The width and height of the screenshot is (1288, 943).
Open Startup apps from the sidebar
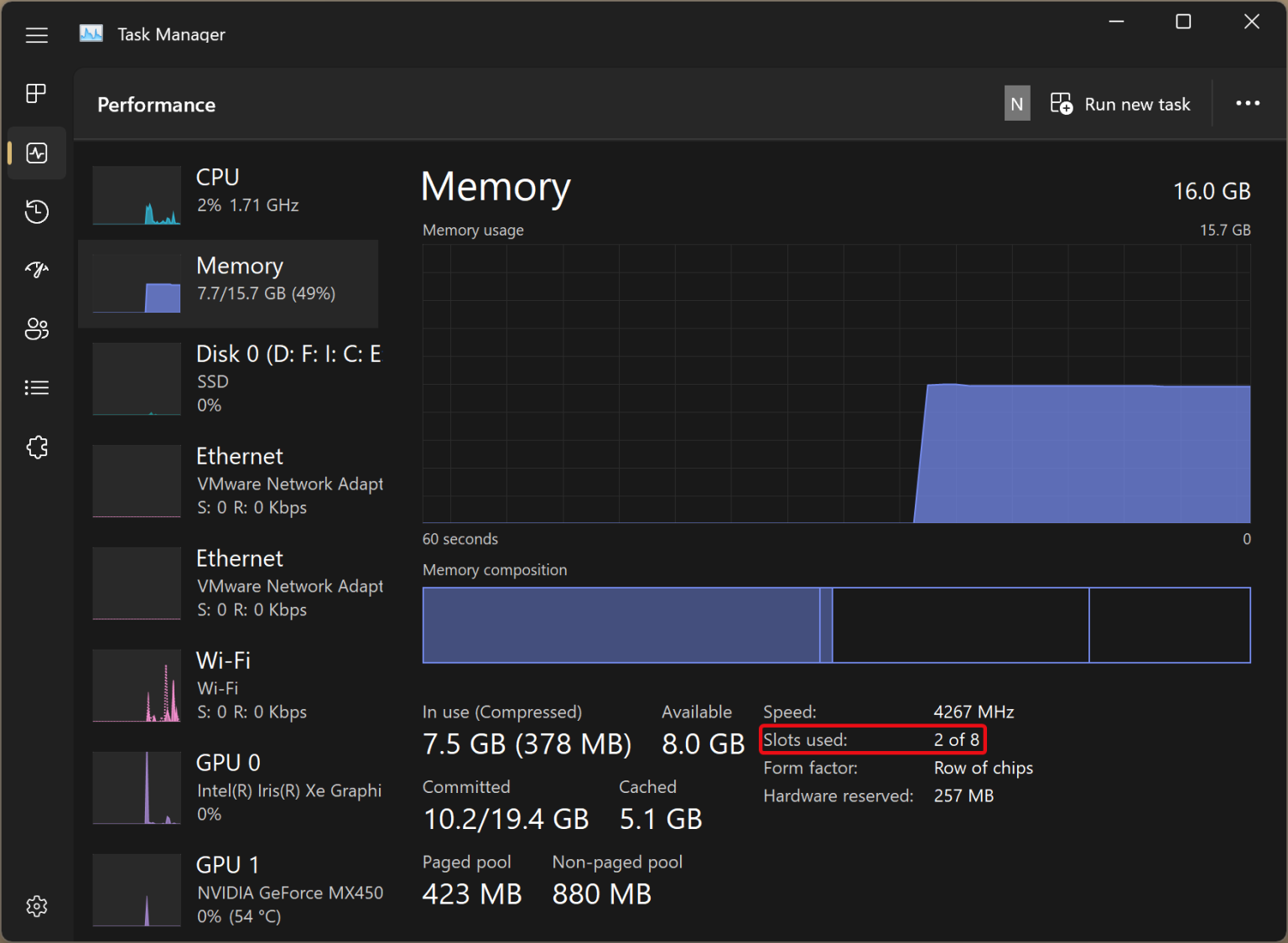[x=36, y=269]
